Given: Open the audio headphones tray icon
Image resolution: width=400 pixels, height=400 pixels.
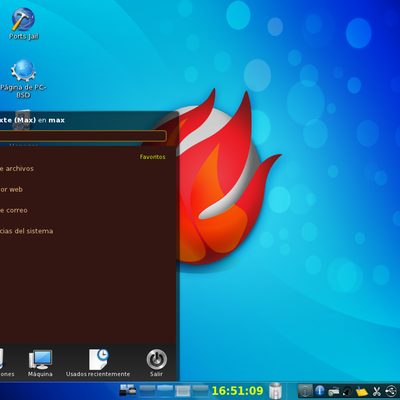Looking at the screenshot, I should coord(347,391).
